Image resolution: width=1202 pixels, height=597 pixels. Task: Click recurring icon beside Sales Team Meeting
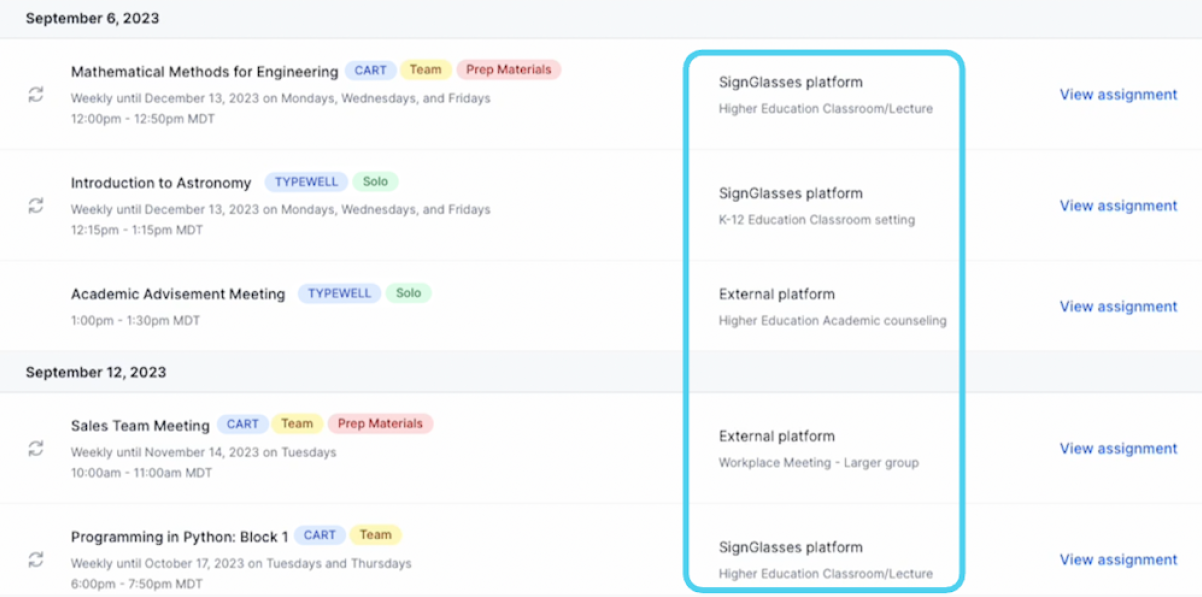36,448
